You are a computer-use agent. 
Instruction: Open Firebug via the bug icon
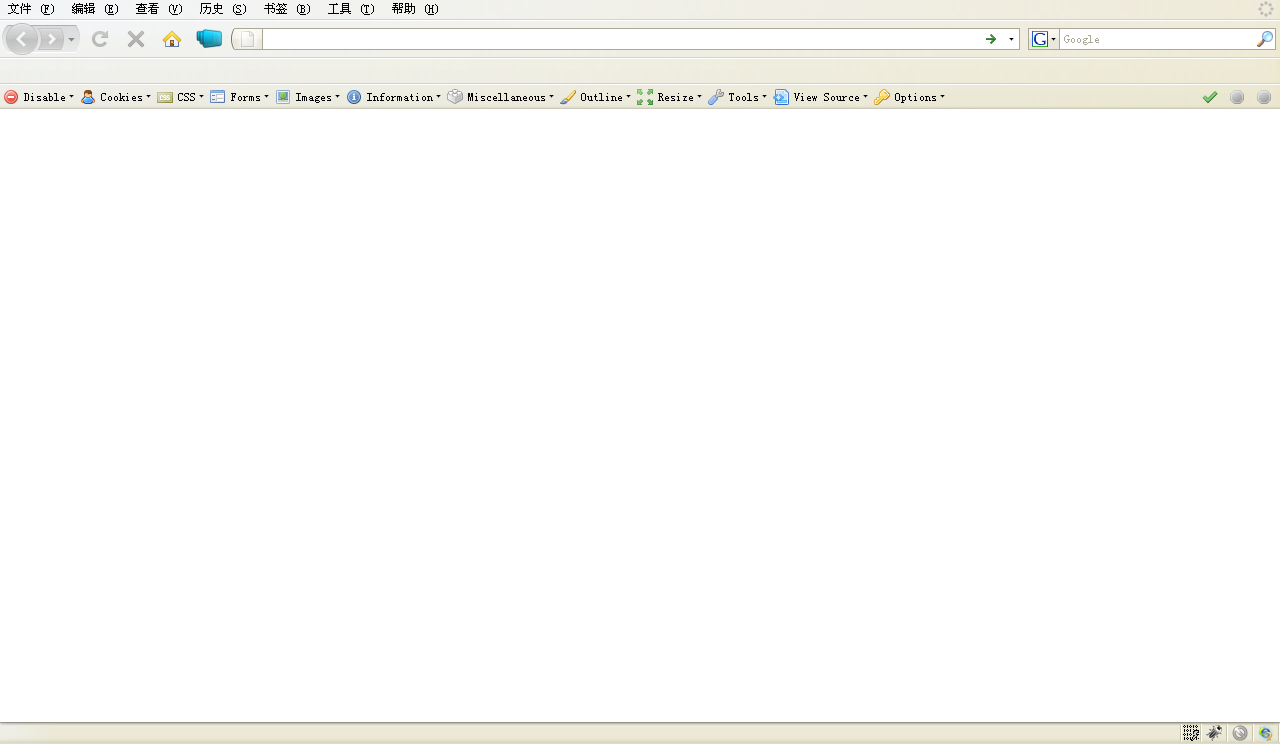1215,733
